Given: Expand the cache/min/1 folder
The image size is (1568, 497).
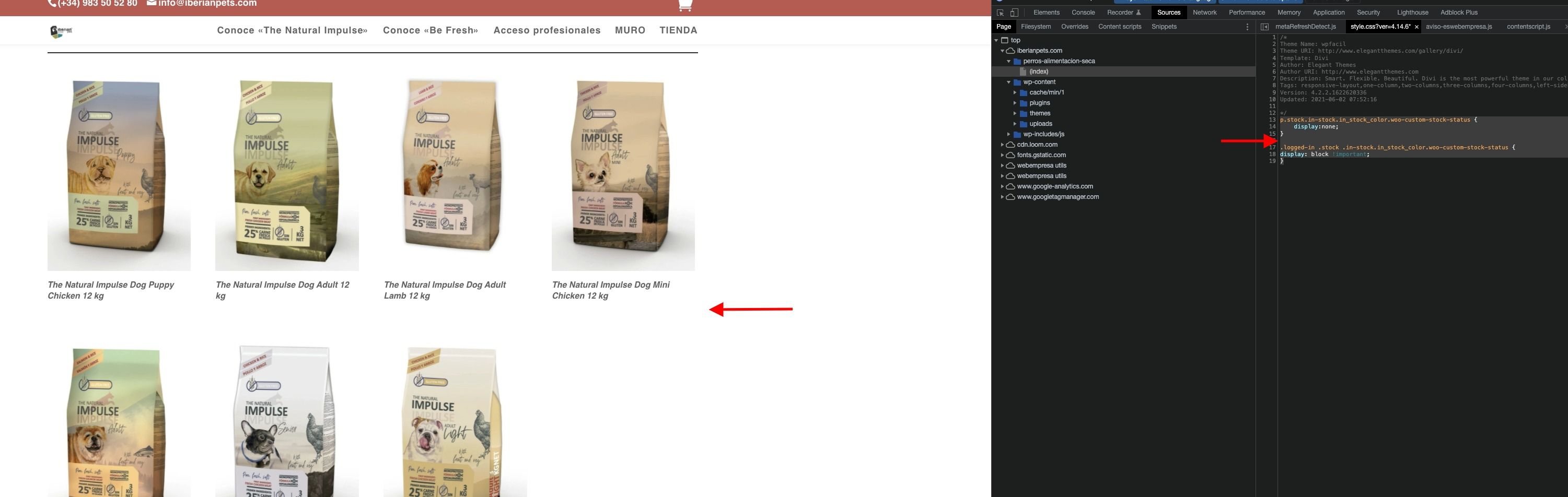Looking at the screenshot, I should tap(1015, 92).
